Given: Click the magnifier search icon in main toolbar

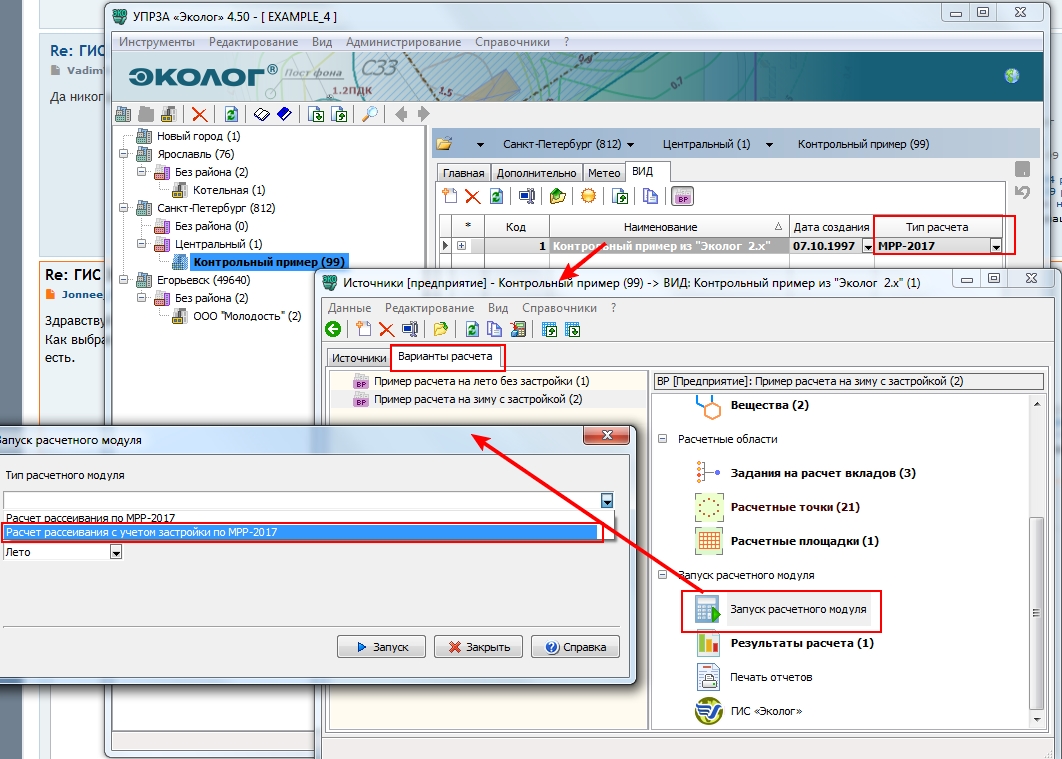Looking at the screenshot, I should click(x=370, y=114).
